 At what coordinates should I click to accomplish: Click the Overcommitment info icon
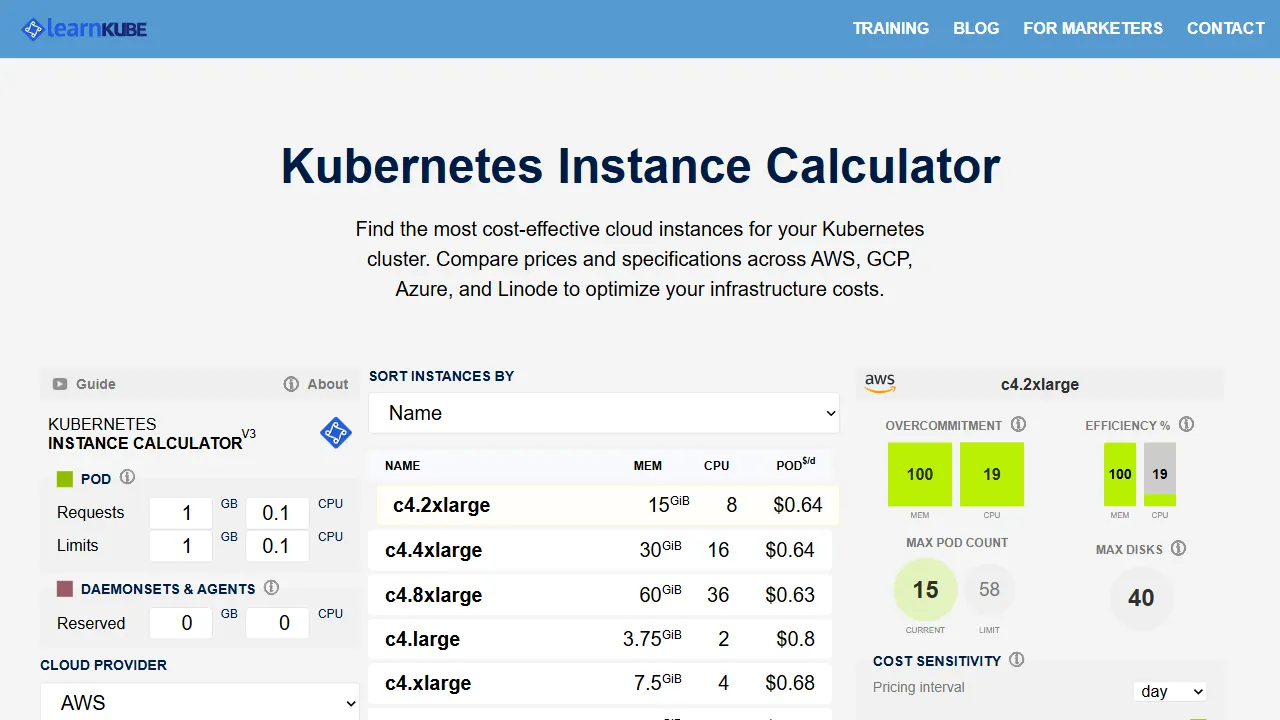click(1018, 424)
